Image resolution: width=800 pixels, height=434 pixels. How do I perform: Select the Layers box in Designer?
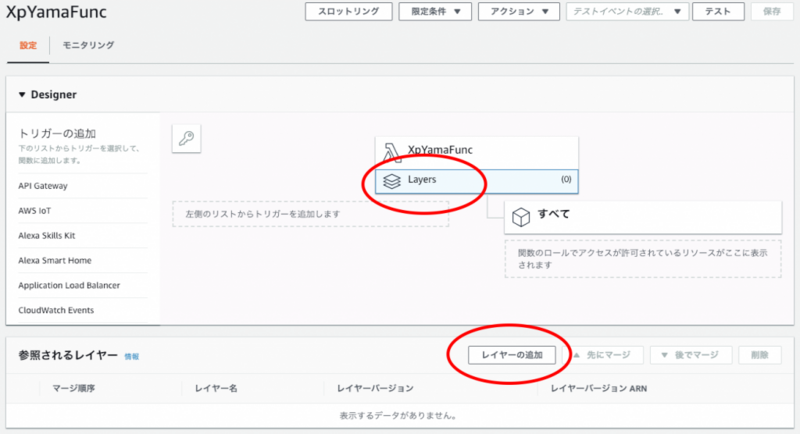[477, 182]
